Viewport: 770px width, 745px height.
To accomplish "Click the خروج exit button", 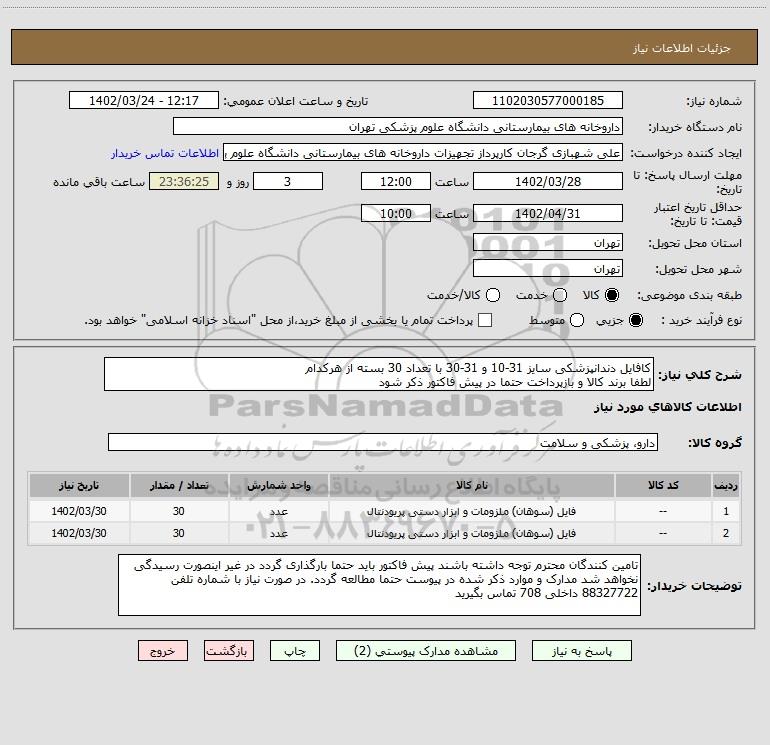I will pos(163,651).
